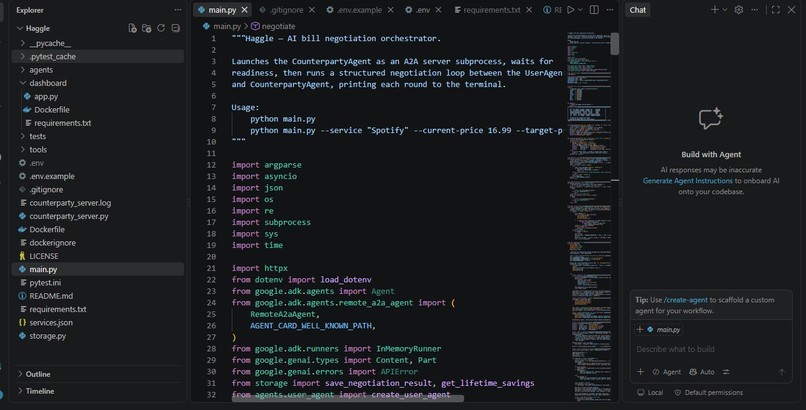The width and height of the screenshot is (806, 410).
Task: Click the send message arrow
Action: [x=781, y=372]
